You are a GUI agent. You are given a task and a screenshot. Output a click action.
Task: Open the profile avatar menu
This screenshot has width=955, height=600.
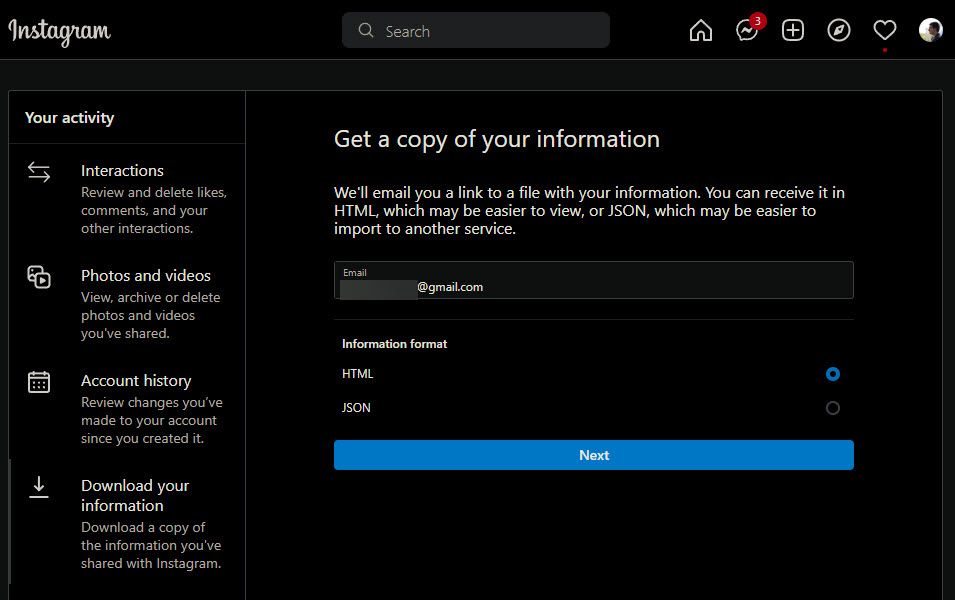[x=930, y=31]
